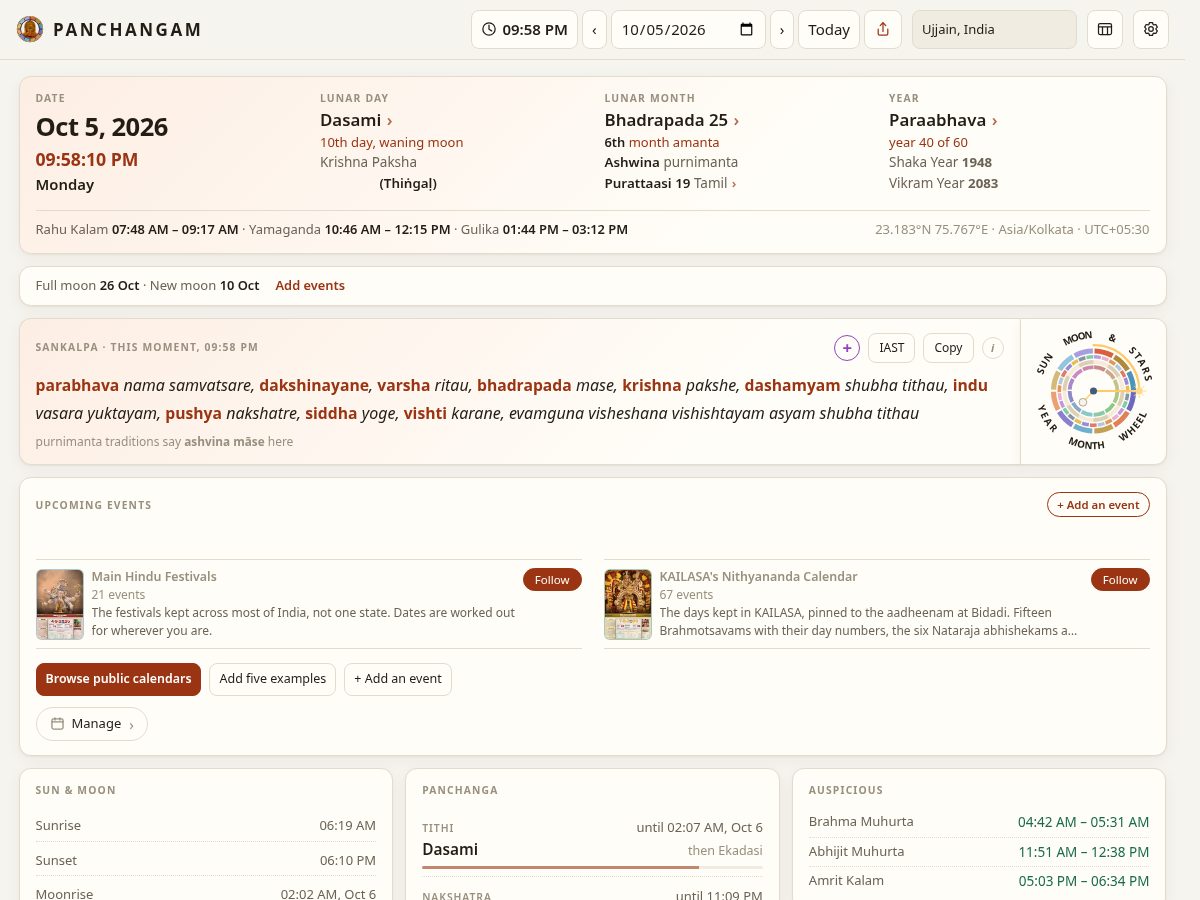Expand the Paraabhava year details
The image size is (1200, 900).
(943, 120)
